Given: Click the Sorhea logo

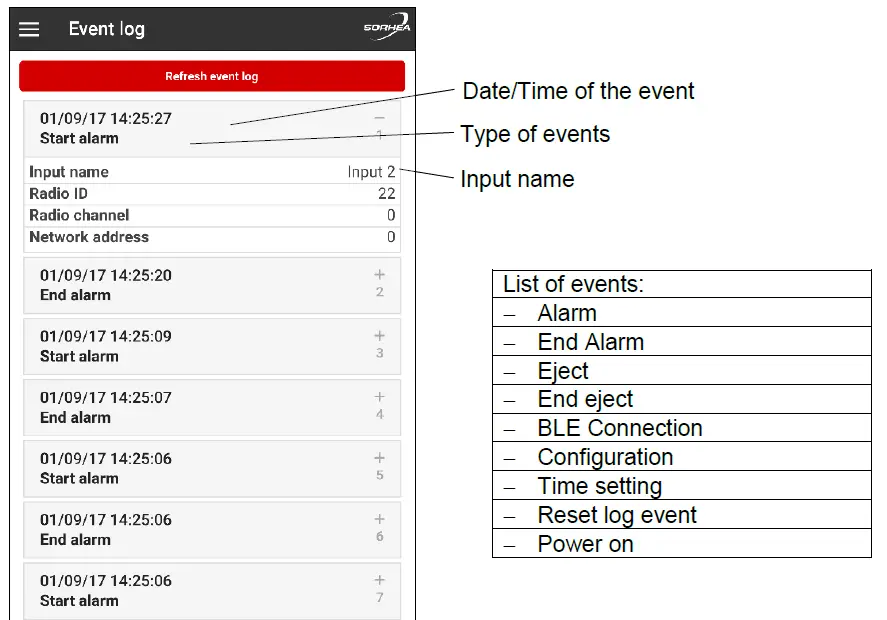Looking at the screenshot, I should [x=385, y=28].
